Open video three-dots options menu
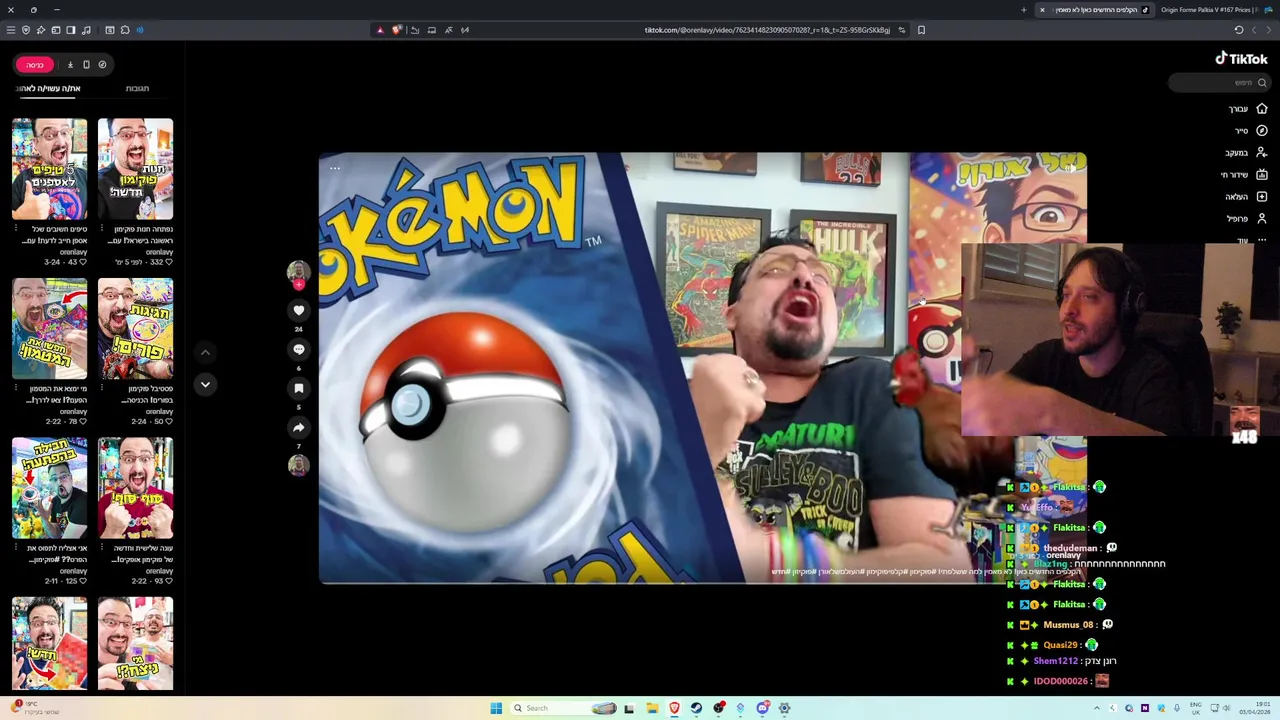This screenshot has height=720, width=1280. point(335,168)
